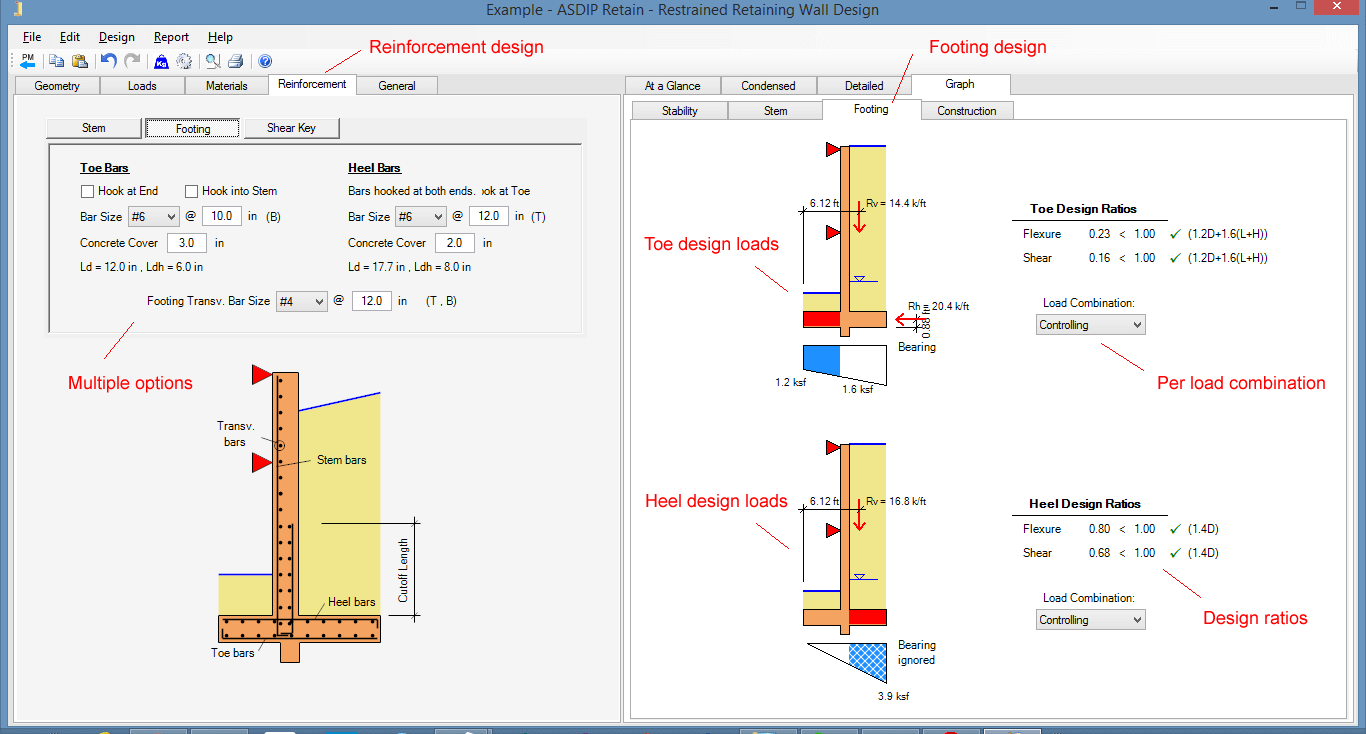Click the Shear Key button
The width and height of the screenshot is (1366, 734).
coord(292,128)
